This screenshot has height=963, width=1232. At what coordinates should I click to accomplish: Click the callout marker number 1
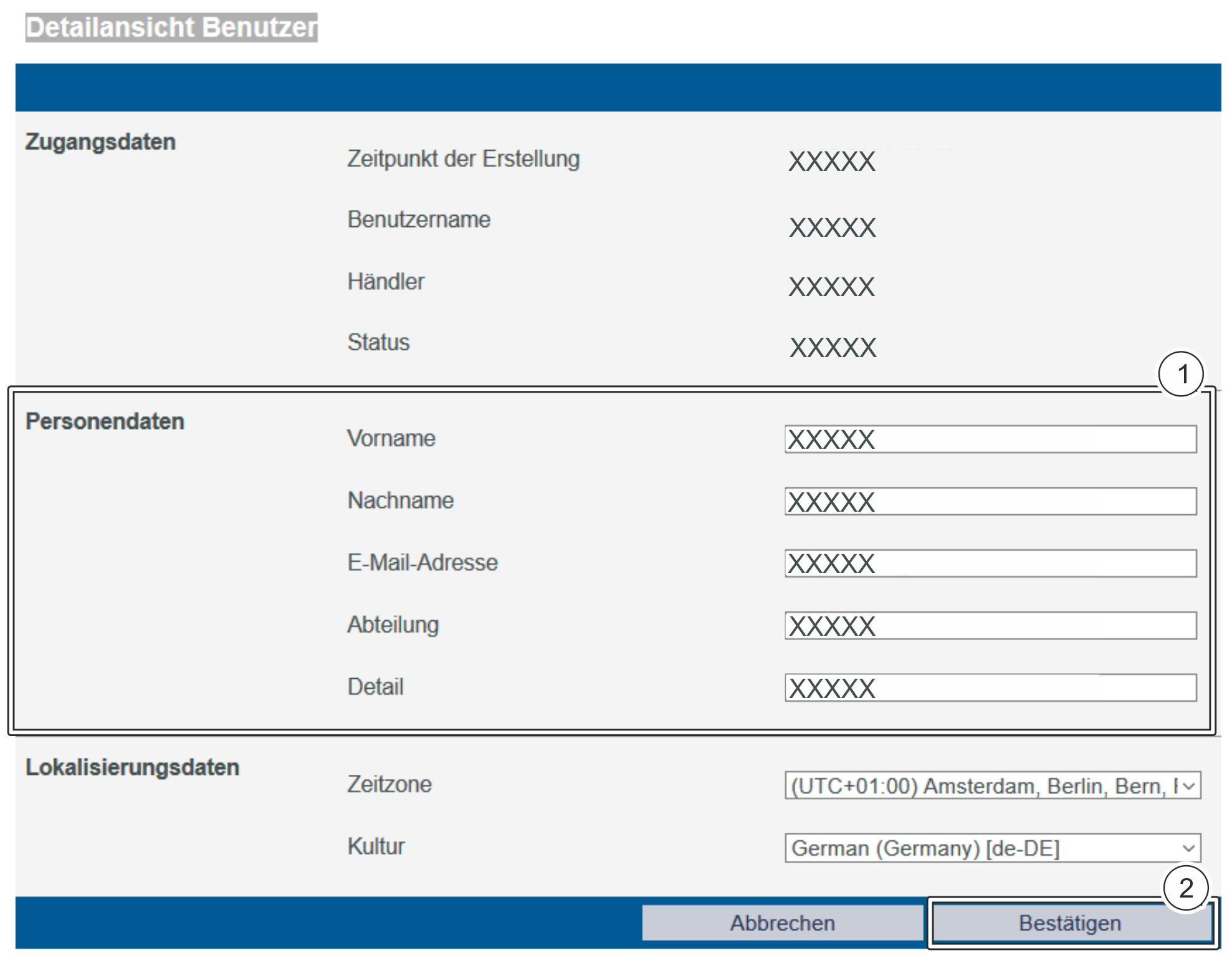coord(1181,375)
